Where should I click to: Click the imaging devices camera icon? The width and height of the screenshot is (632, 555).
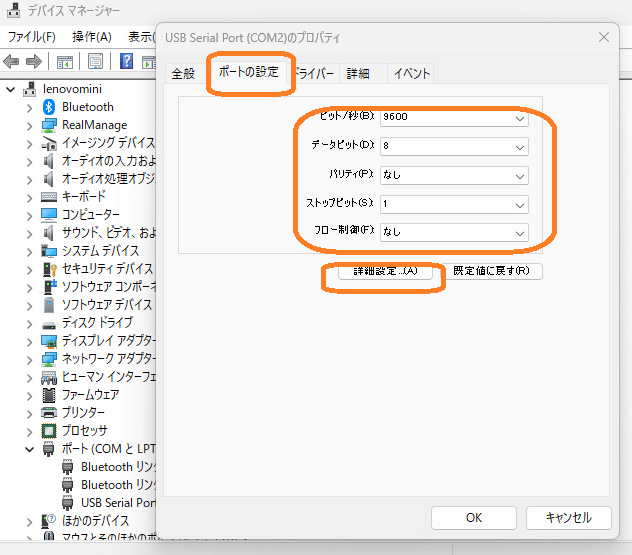(x=49, y=143)
